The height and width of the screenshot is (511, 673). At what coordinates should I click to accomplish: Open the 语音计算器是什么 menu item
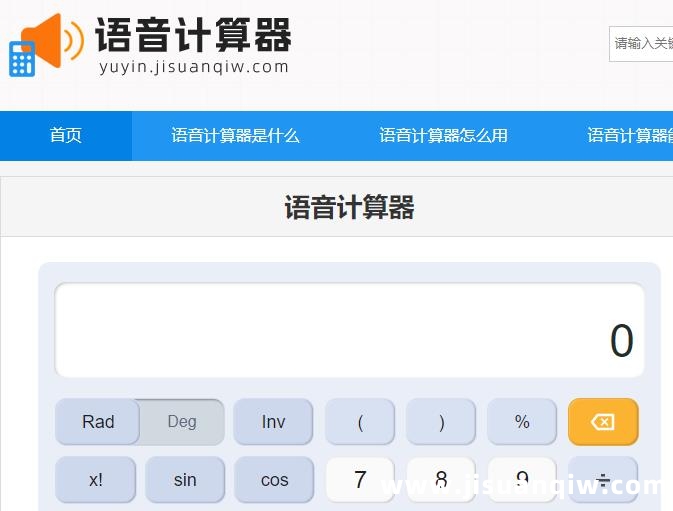(235, 136)
